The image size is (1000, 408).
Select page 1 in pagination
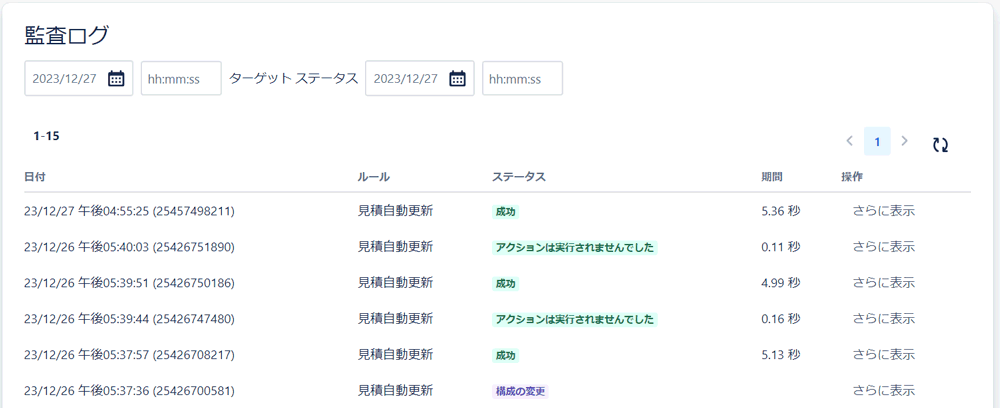click(877, 142)
